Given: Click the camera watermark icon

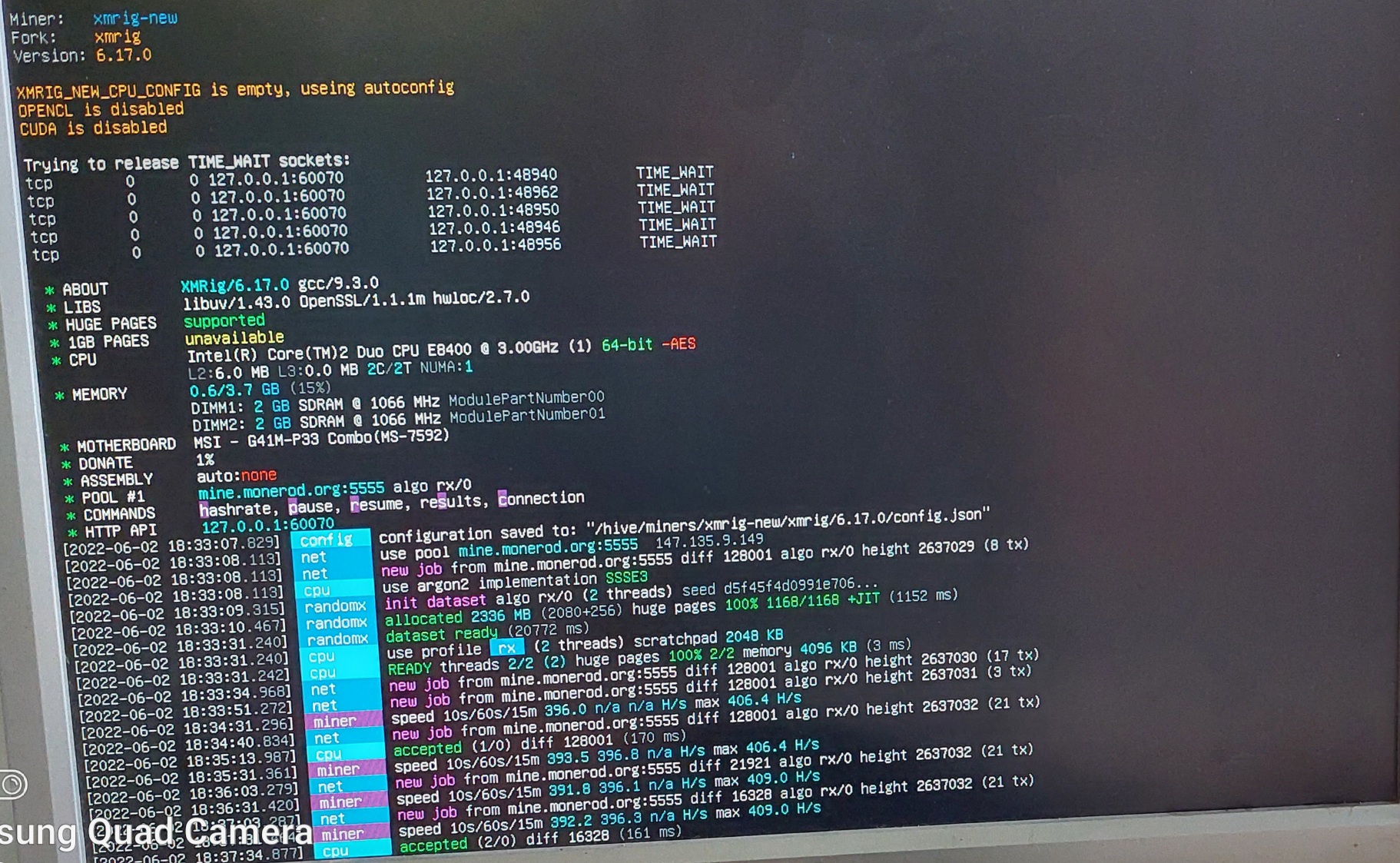Looking at the screenshot, I should [12, 785].
